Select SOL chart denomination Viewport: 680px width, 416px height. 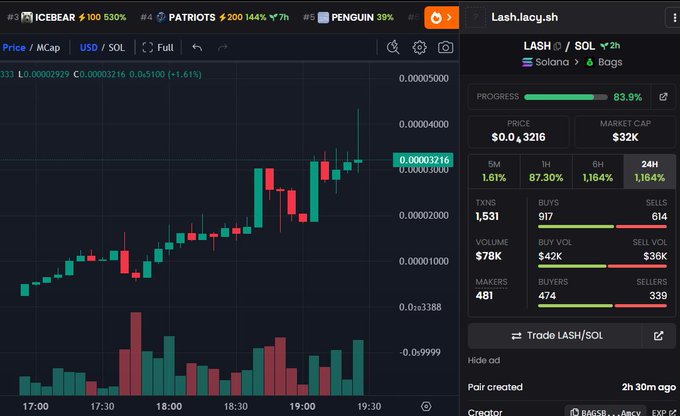pyautogui.click(x=116, y=48)
